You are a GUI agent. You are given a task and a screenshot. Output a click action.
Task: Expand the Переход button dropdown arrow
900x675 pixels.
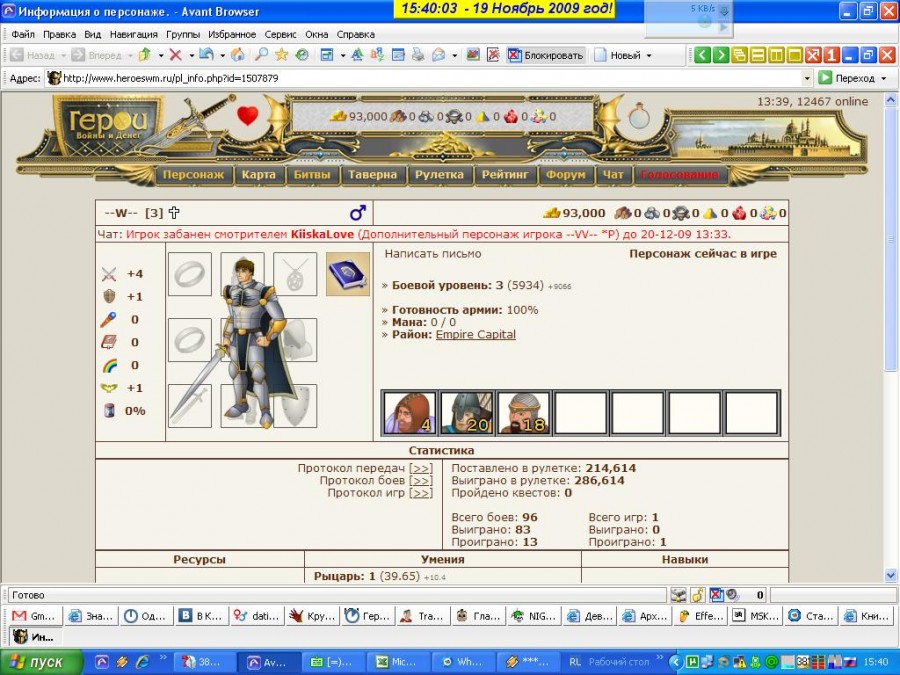[884, 78]
